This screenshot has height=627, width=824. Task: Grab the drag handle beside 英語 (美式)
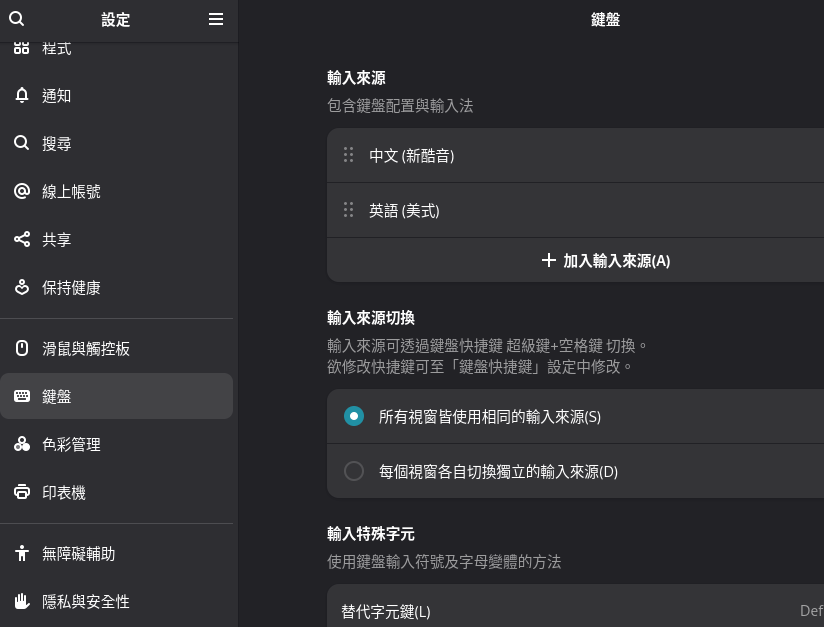click(348, 210)
